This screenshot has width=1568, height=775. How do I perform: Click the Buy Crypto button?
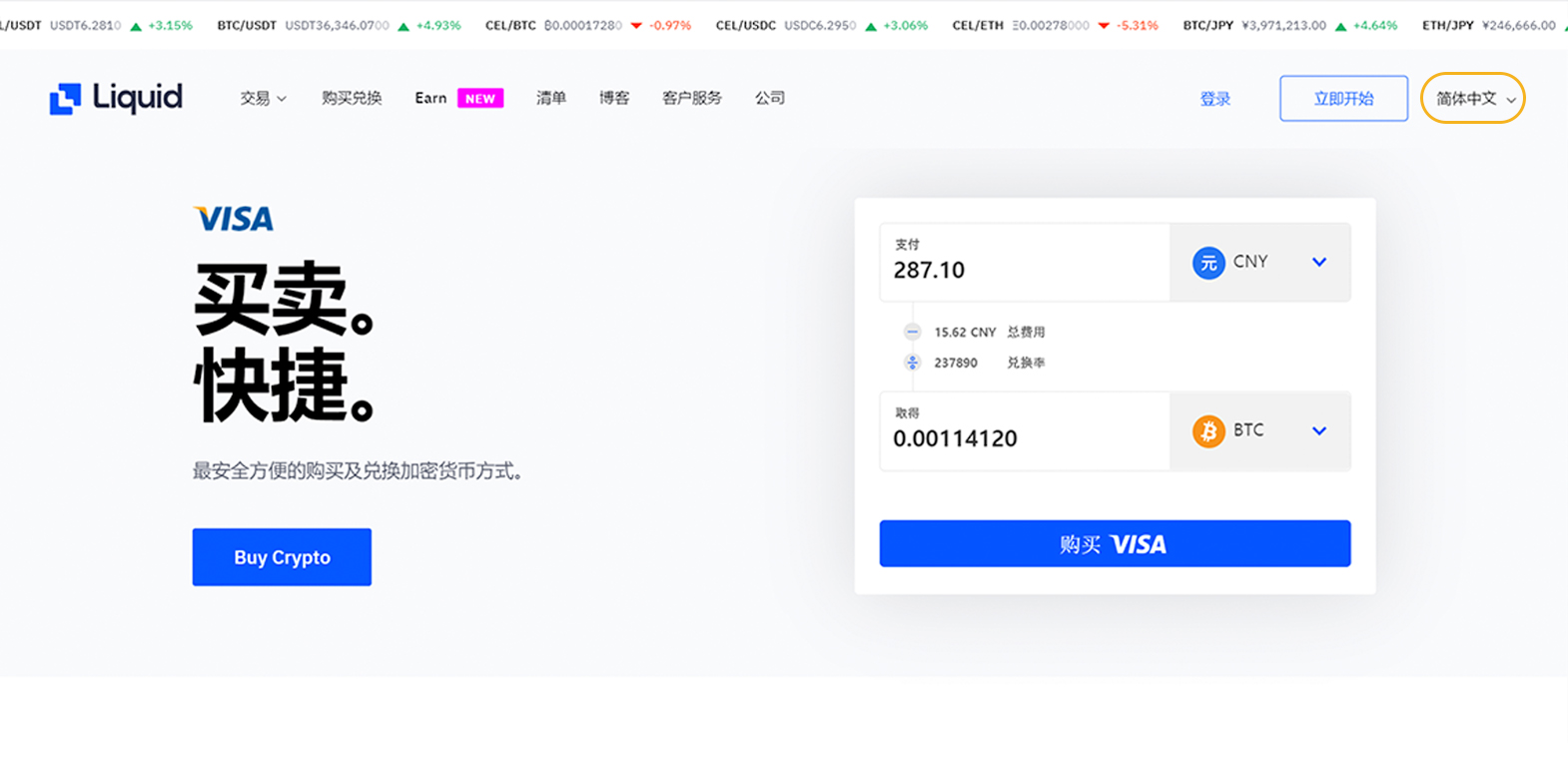(282, 557)
